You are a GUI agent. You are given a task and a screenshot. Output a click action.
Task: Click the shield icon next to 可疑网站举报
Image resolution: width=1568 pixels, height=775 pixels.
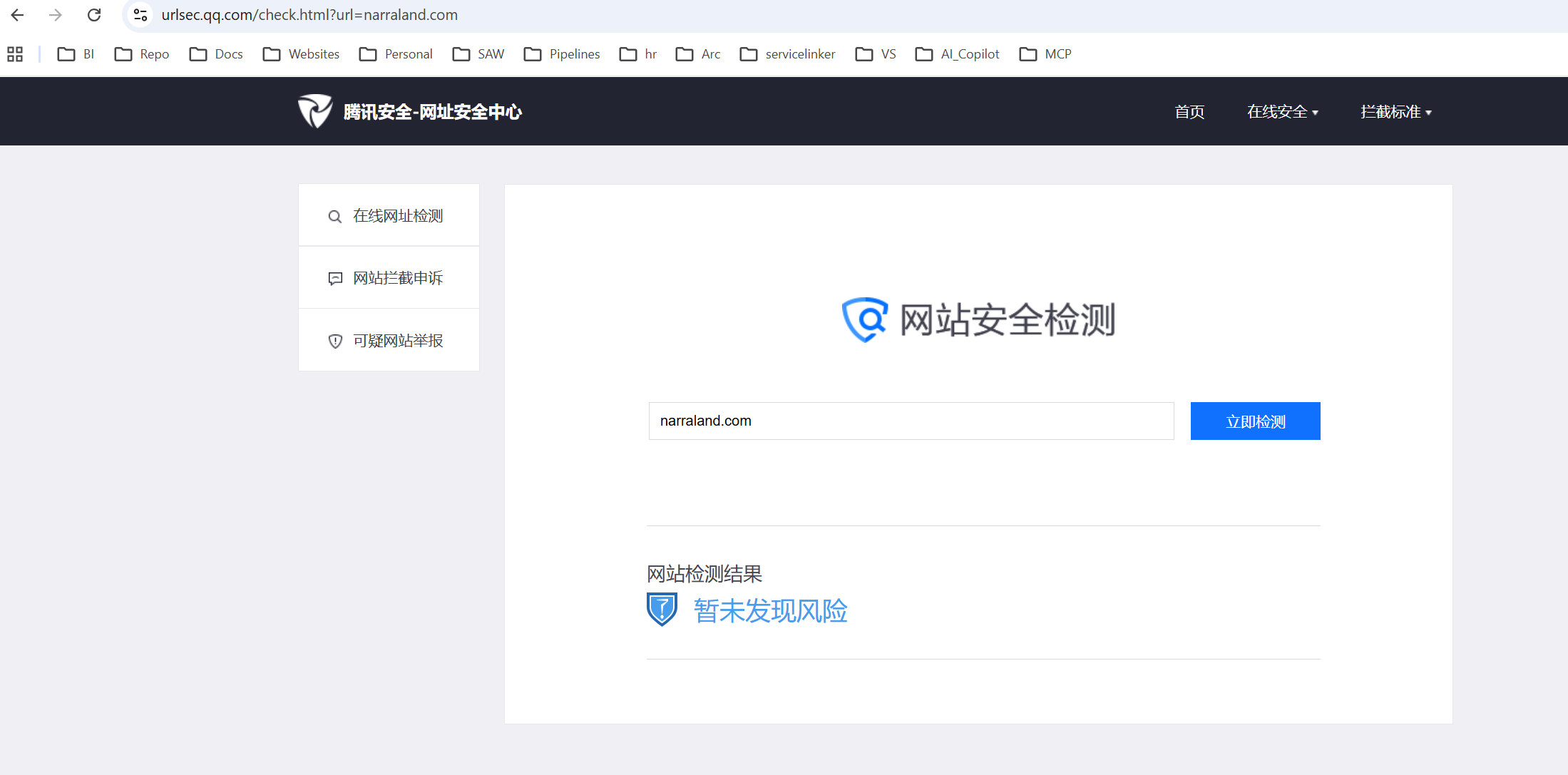tap(335, 342)
